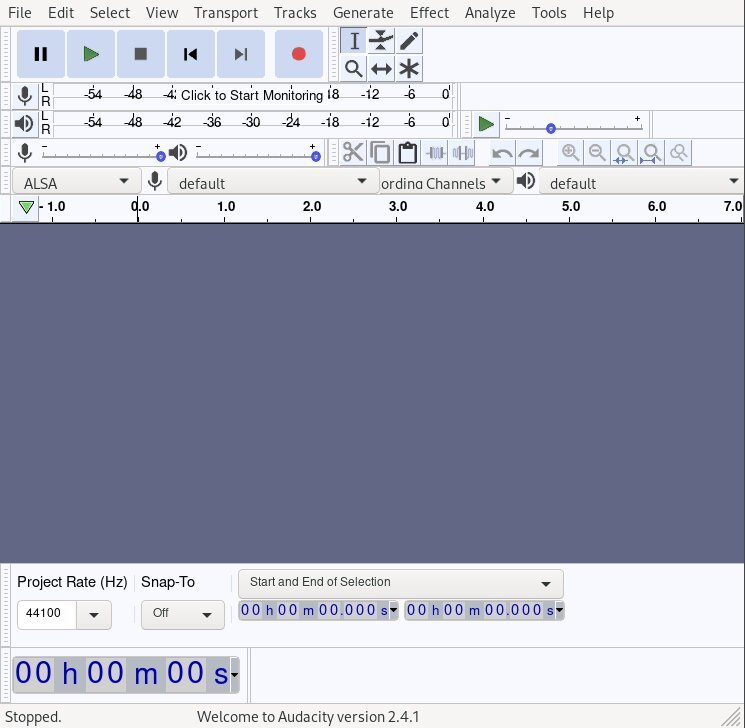Open the recording device default dropdown

tap(273, 182)
